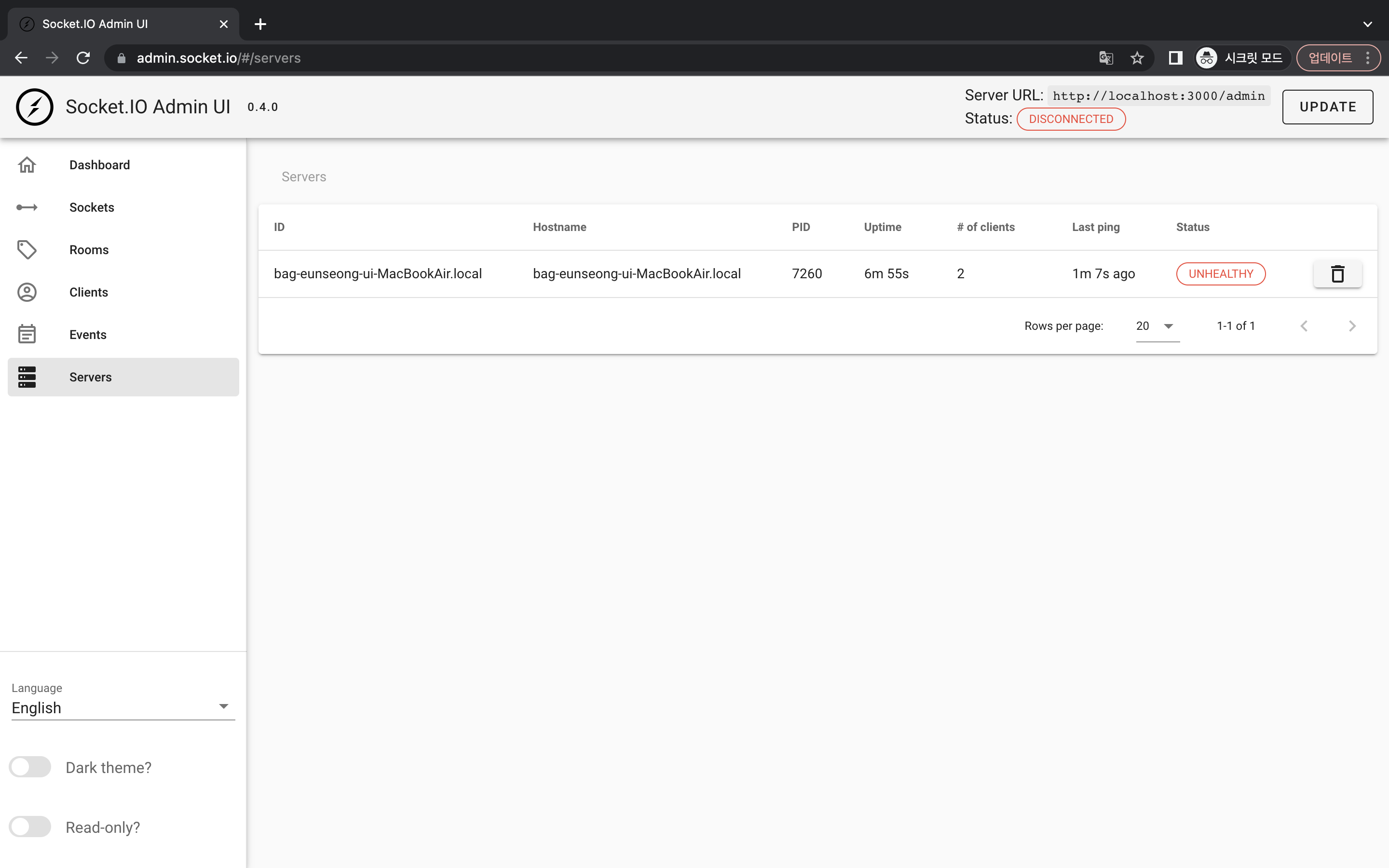Open the Language dropdown showing English

pyautogui.click(x=122, y=707)
